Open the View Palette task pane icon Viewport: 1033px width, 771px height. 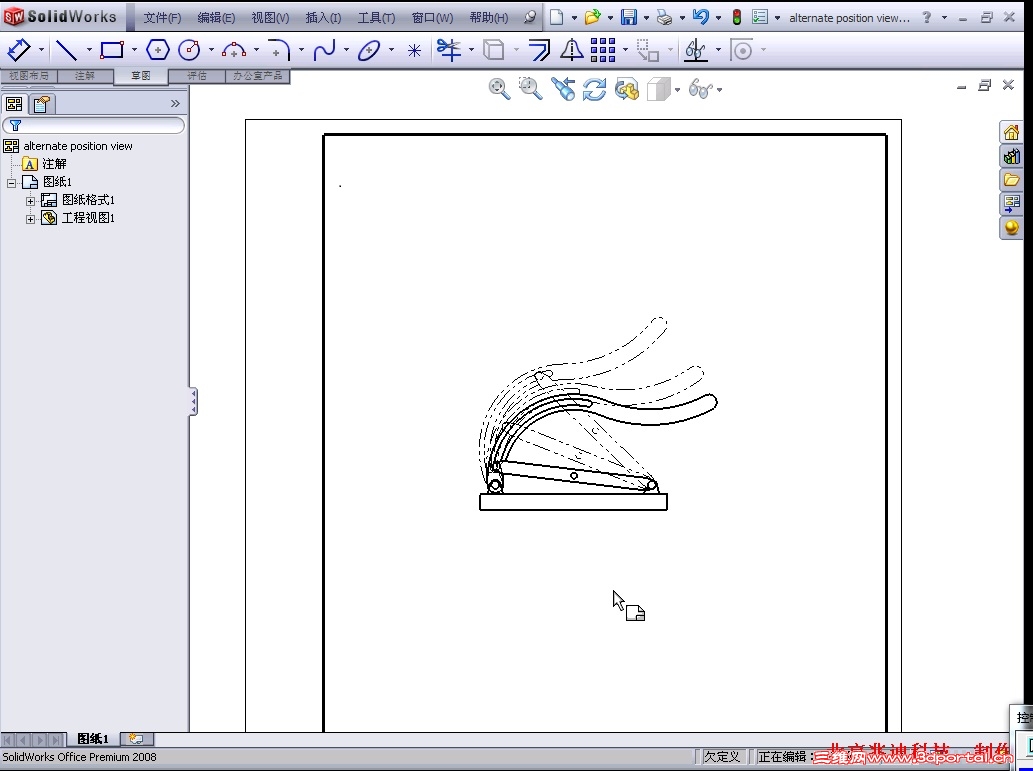pyautogui.click(x=1011, y=204)
